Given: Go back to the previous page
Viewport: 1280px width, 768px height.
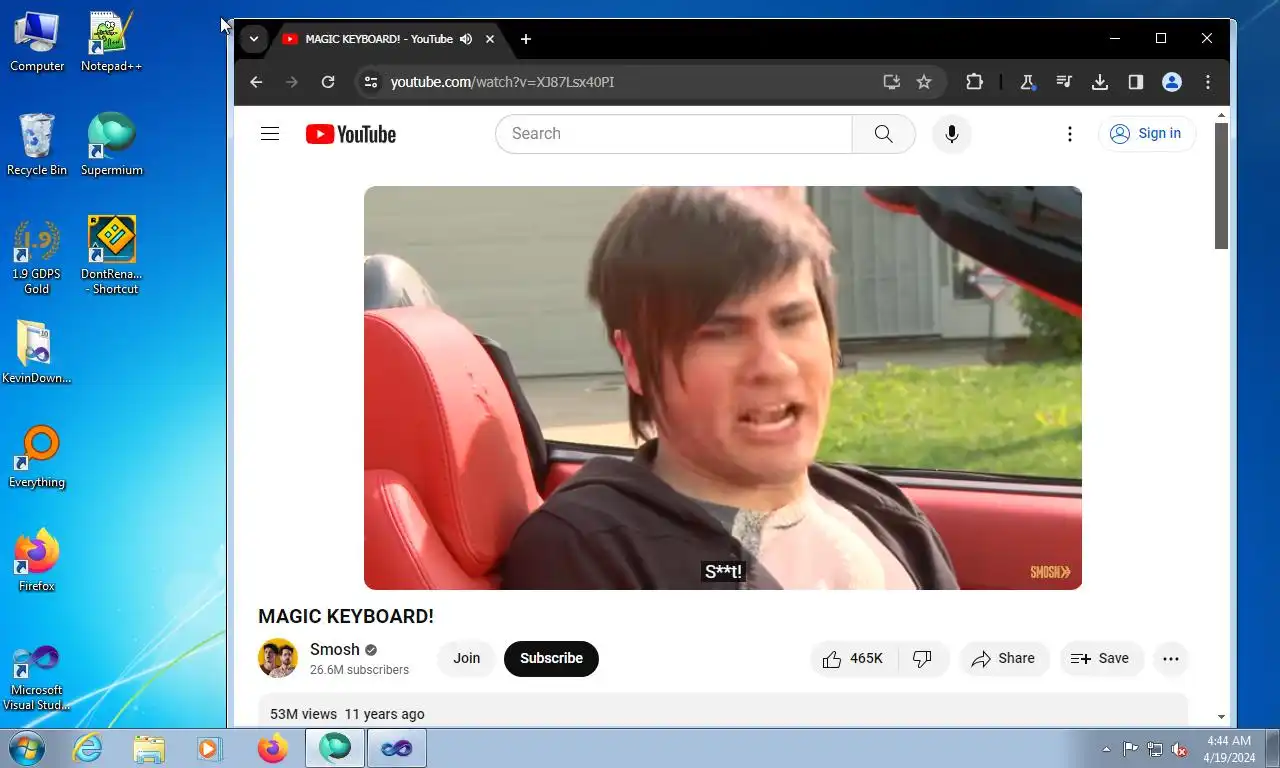Looking at the screenshot, I should coord(256,82).
